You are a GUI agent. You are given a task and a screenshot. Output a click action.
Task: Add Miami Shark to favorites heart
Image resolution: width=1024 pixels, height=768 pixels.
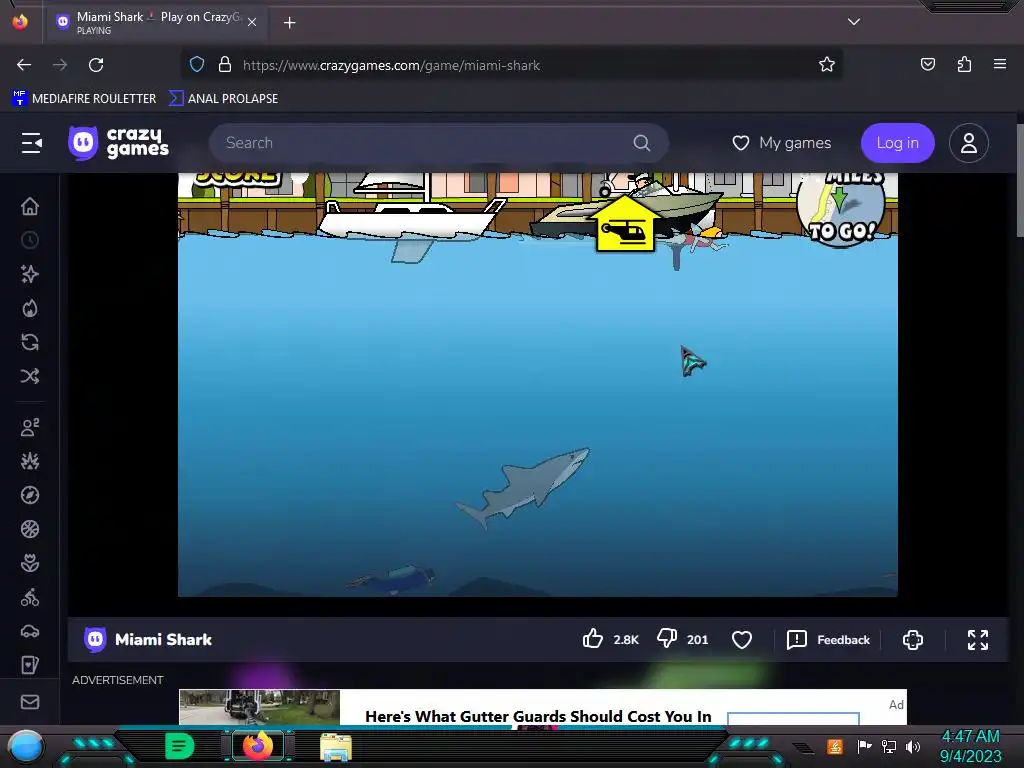[742, 639]
